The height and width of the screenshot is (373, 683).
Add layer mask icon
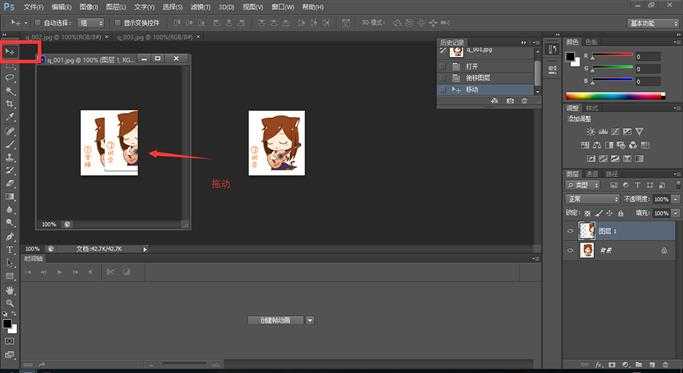point(612,364)
